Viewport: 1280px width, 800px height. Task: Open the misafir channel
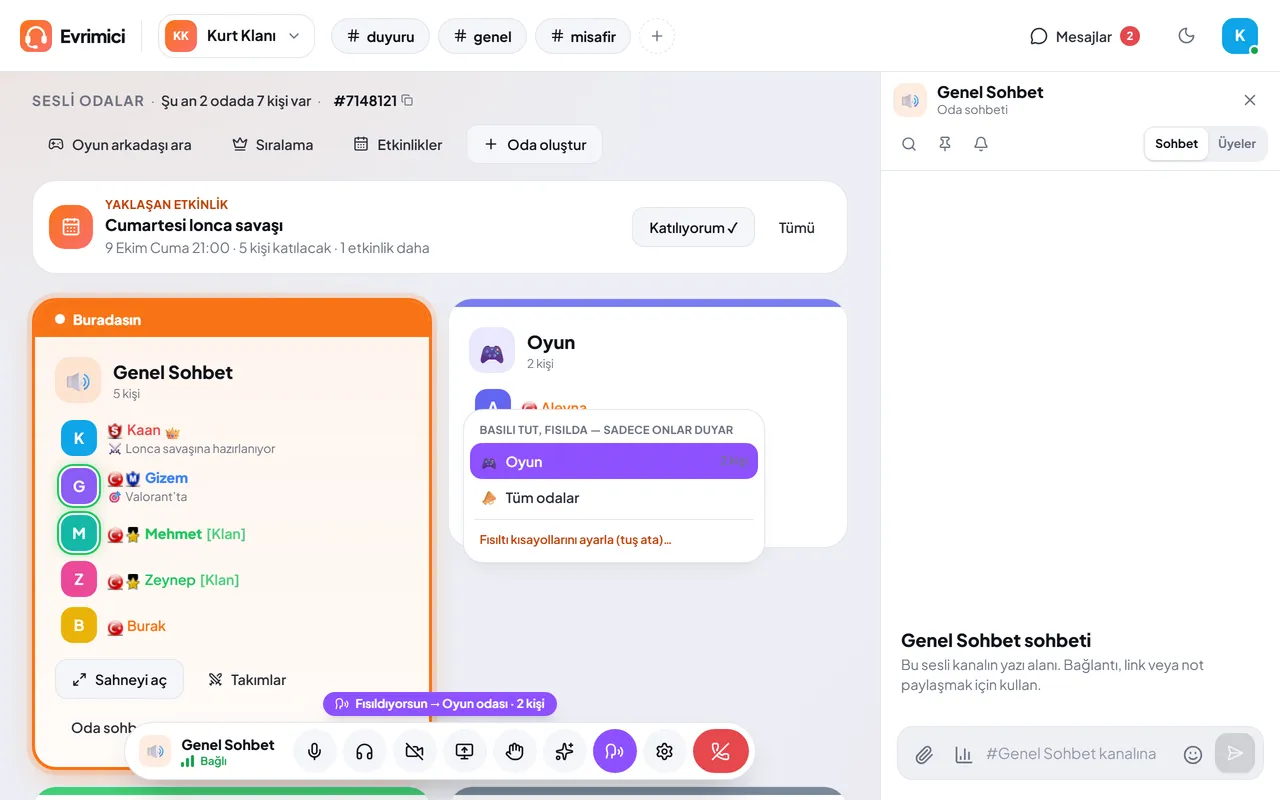[584, 36]
